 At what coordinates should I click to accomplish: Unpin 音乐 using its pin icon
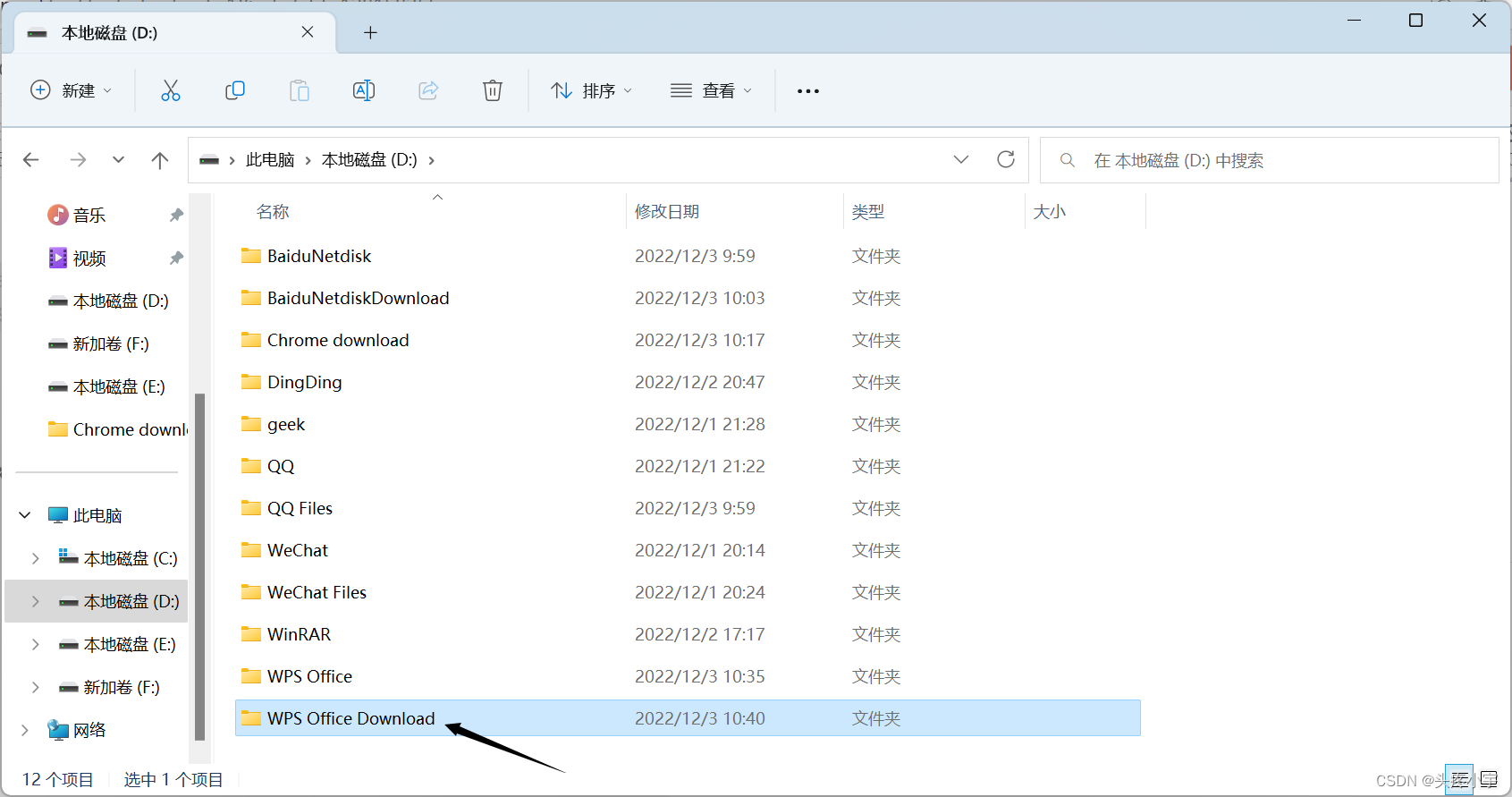[x=176, y=215]
